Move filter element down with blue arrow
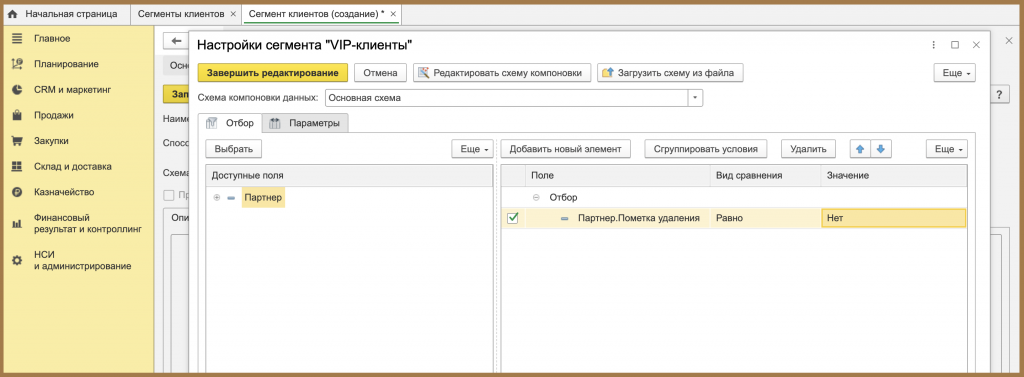1024x377 pixels. (880, 149)
